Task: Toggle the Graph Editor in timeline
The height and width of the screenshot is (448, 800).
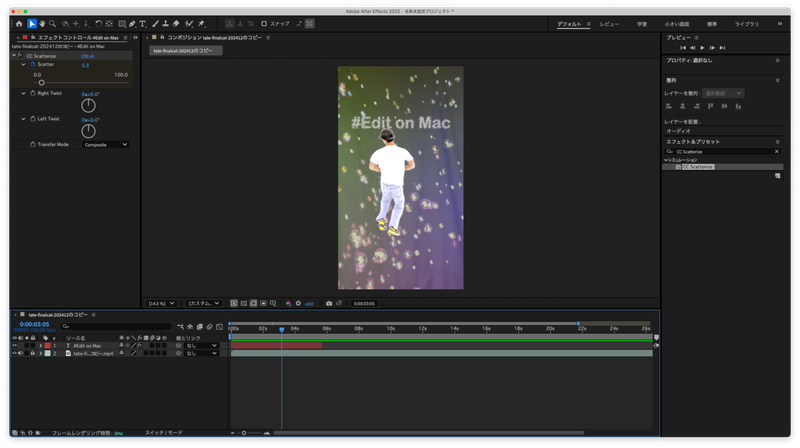Action: click(x=219, y=327)
